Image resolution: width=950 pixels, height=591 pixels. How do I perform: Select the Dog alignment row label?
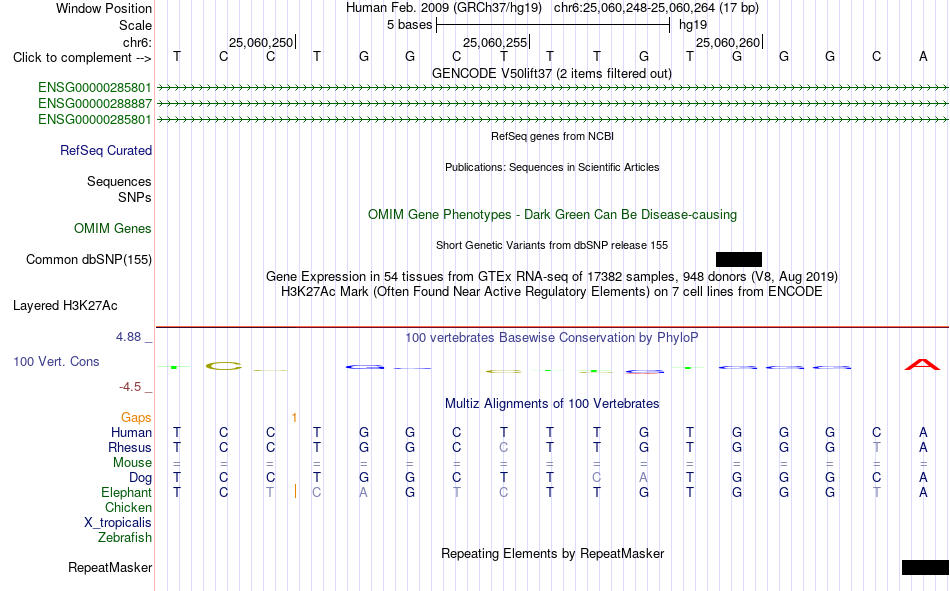click(x=141, y=478)
